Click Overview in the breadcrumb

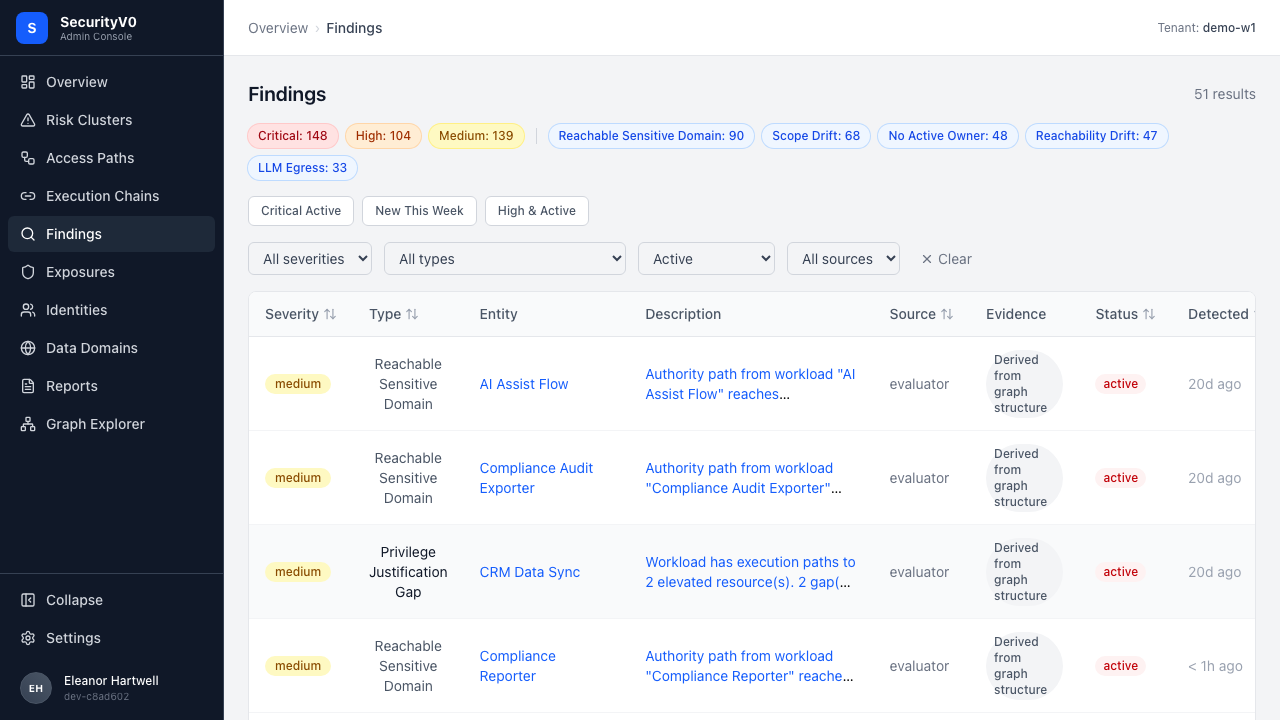click(278, 28)
